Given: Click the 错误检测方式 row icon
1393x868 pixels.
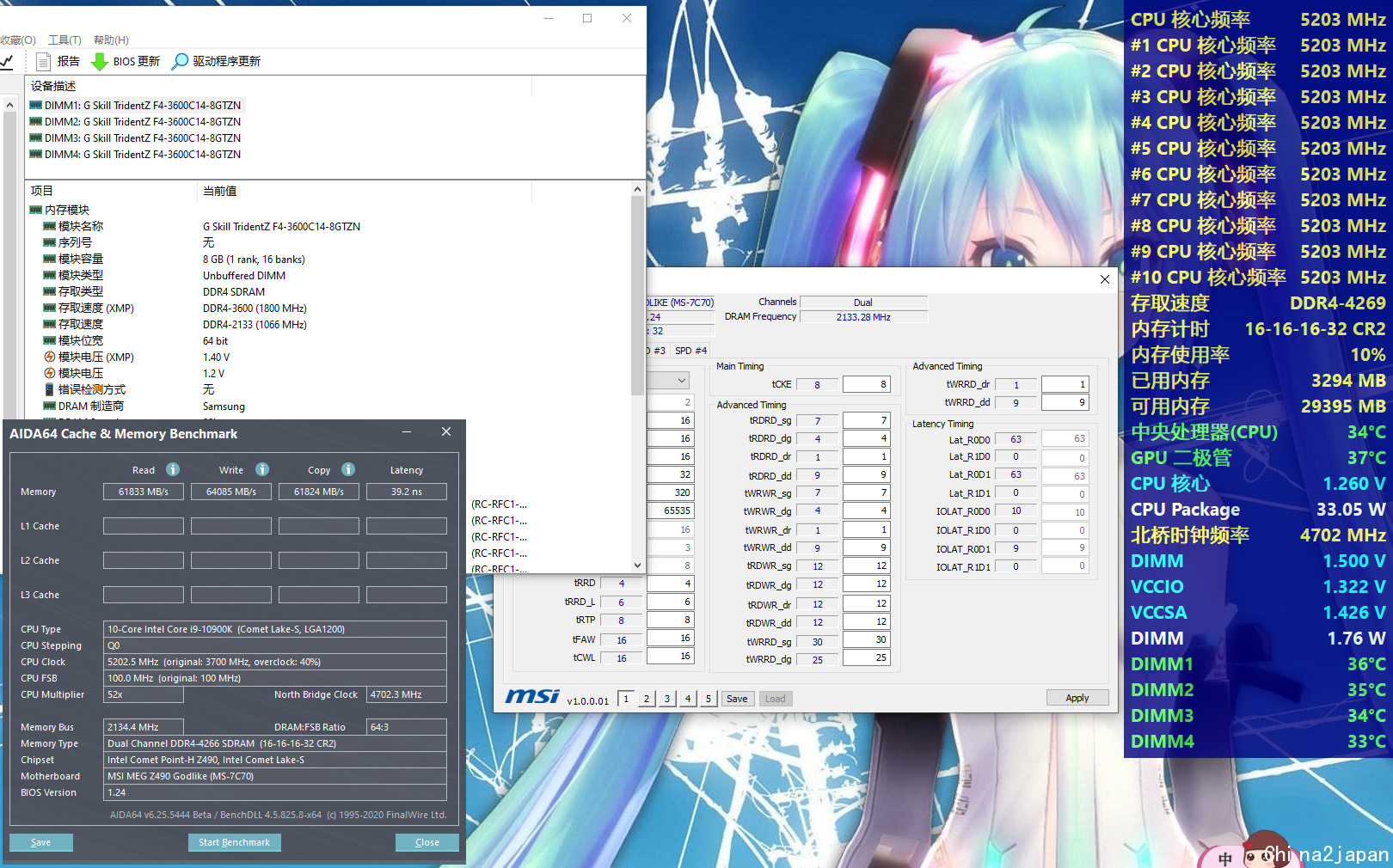Looking at the screenshot, I should 50,389.
